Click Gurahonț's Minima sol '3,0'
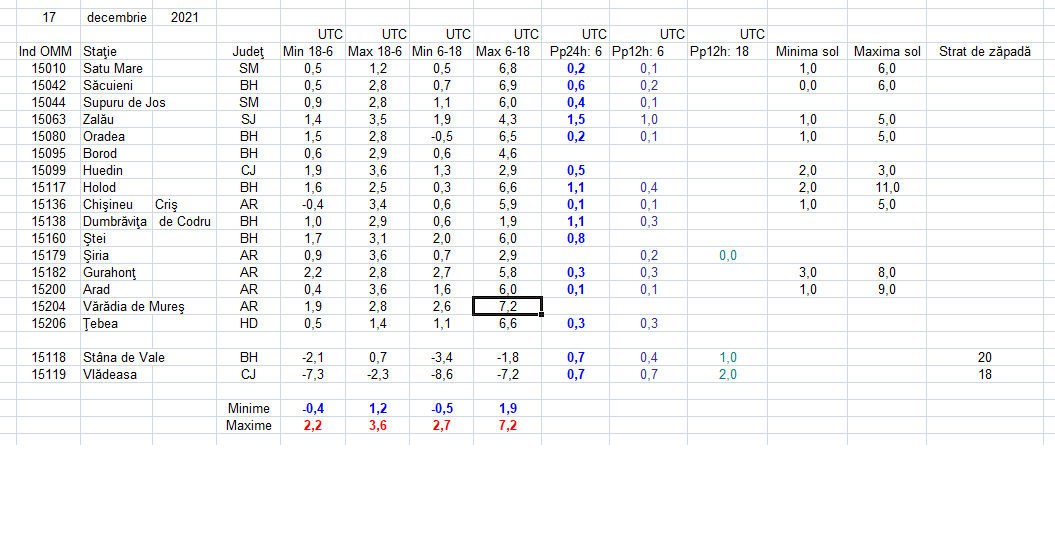1055x540 pixels. [x=807, y=272]
